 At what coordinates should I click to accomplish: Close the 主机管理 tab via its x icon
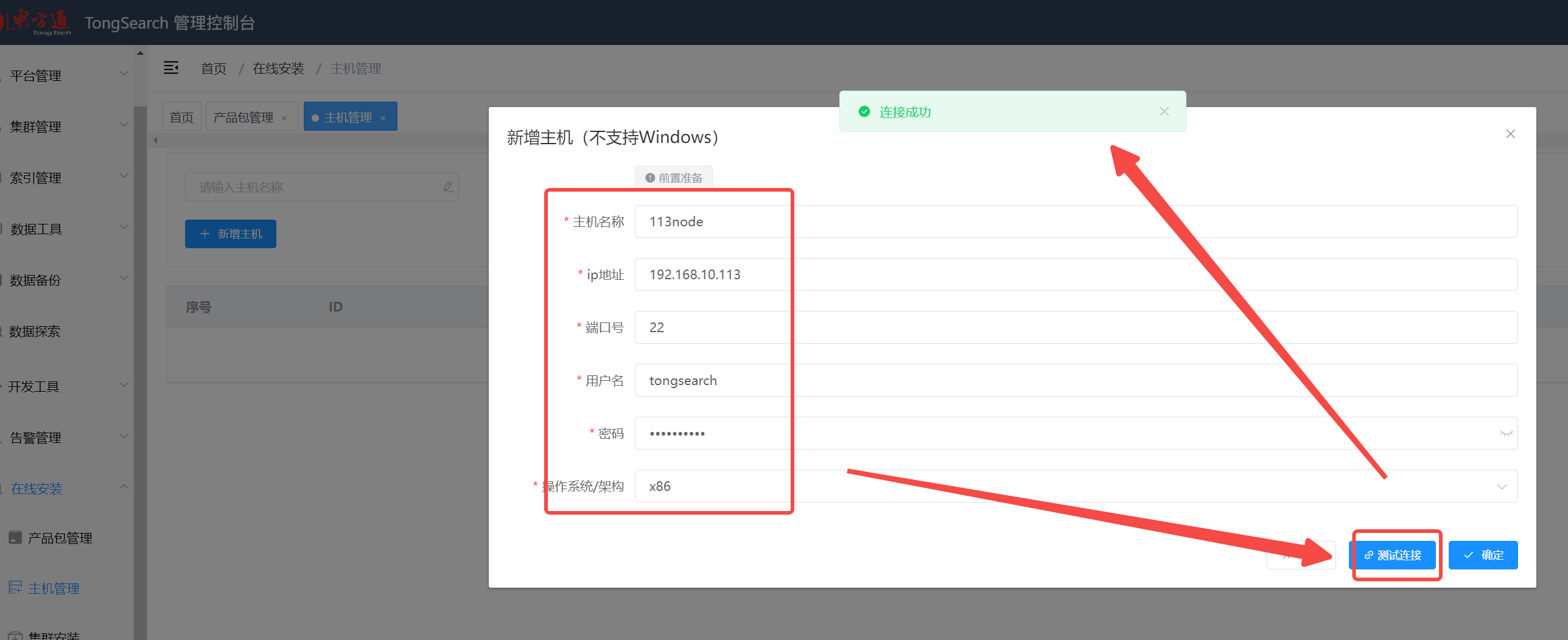[383, 118]
